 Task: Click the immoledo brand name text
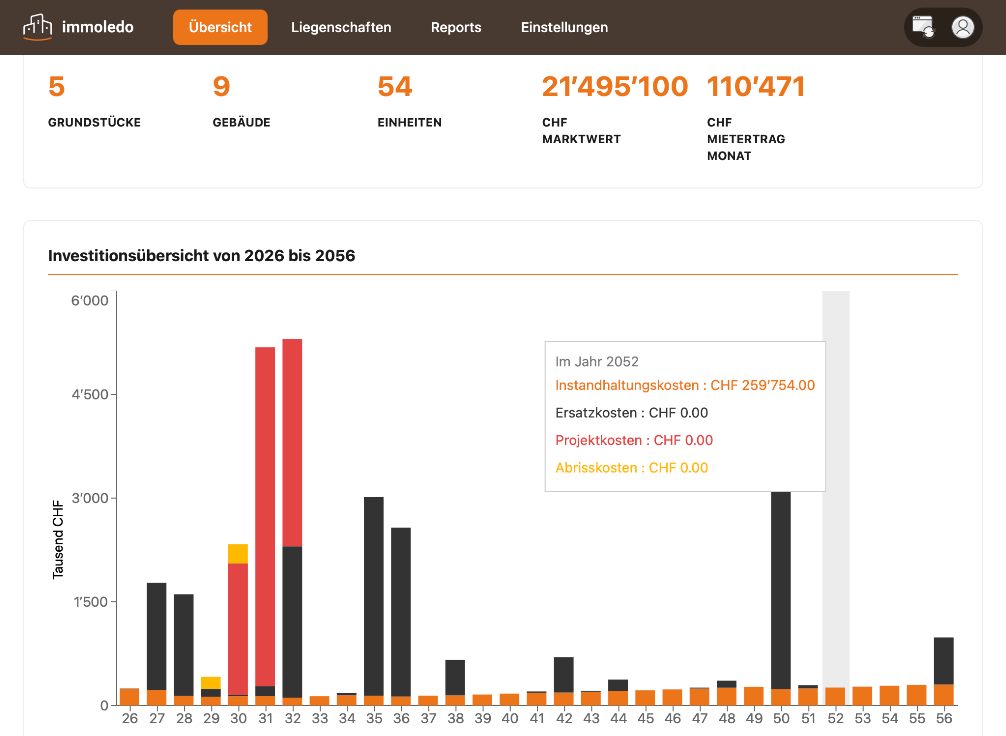click(98, 27)
